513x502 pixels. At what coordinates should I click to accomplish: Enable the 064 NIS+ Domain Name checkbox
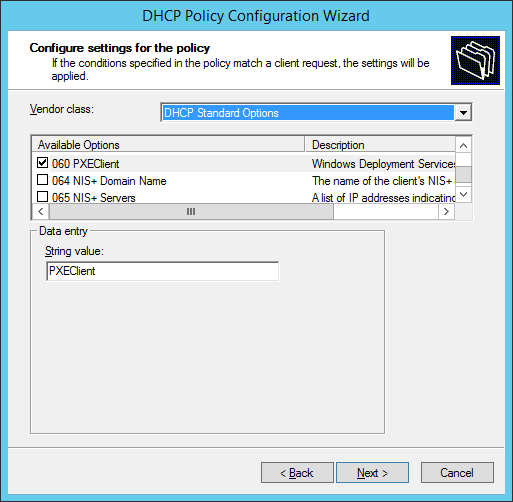(x=42, y=180)
